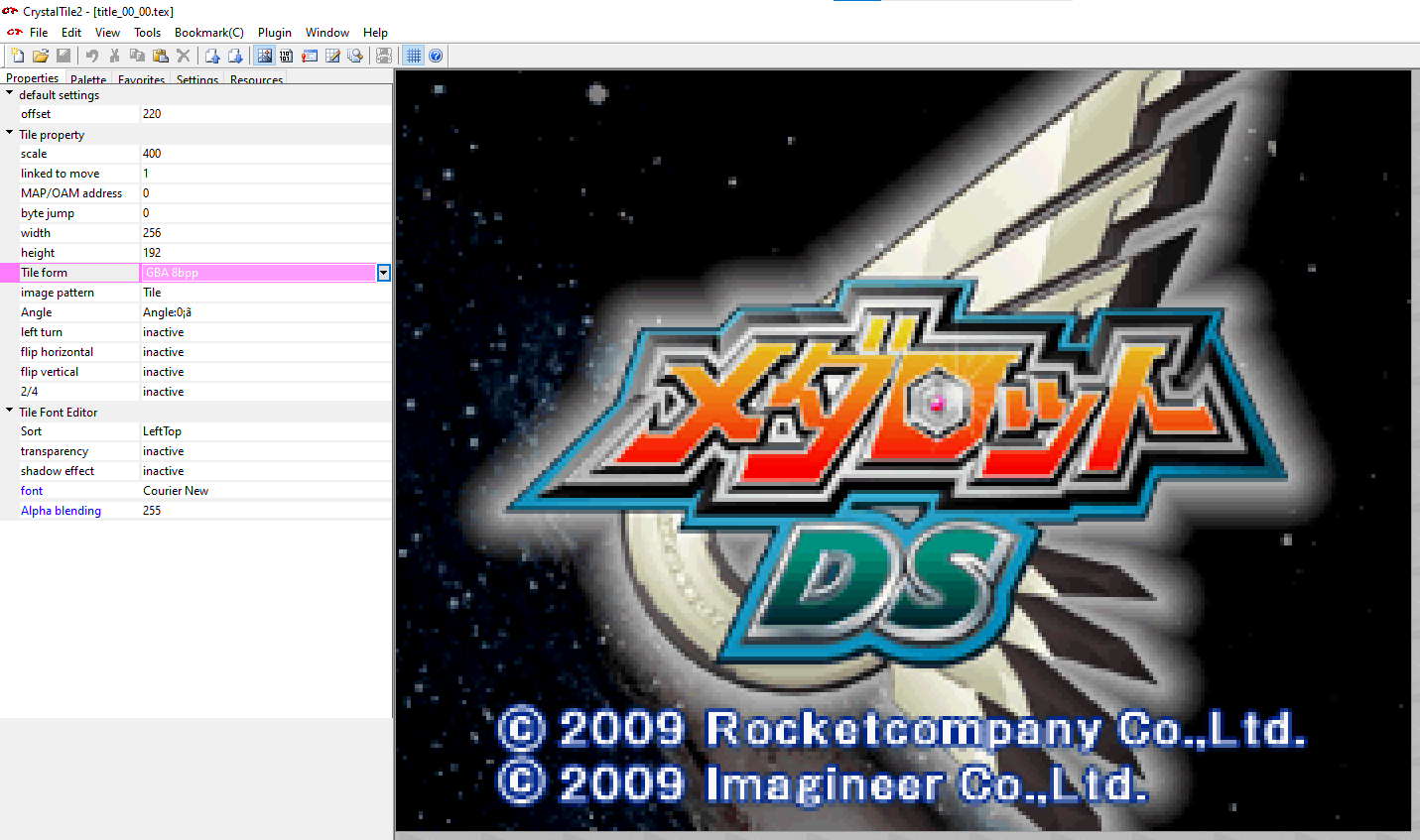Open the Tile form dropdown arrow
This screenshot has height=840, width=1420.
[383, 273]
